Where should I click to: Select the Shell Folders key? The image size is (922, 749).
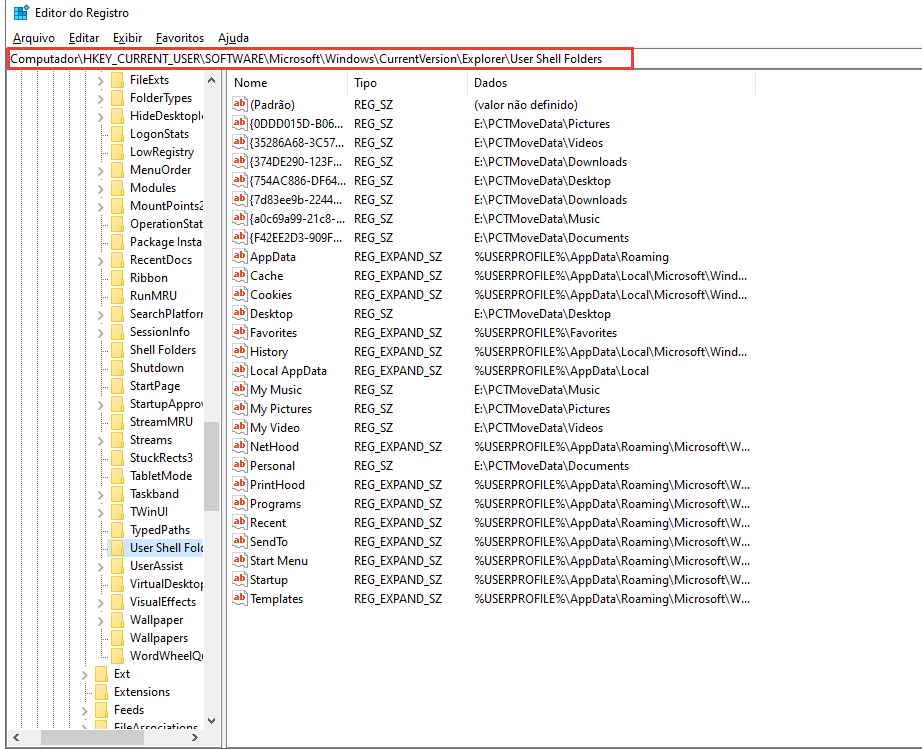pyautogui.click(x=162, y=350)
